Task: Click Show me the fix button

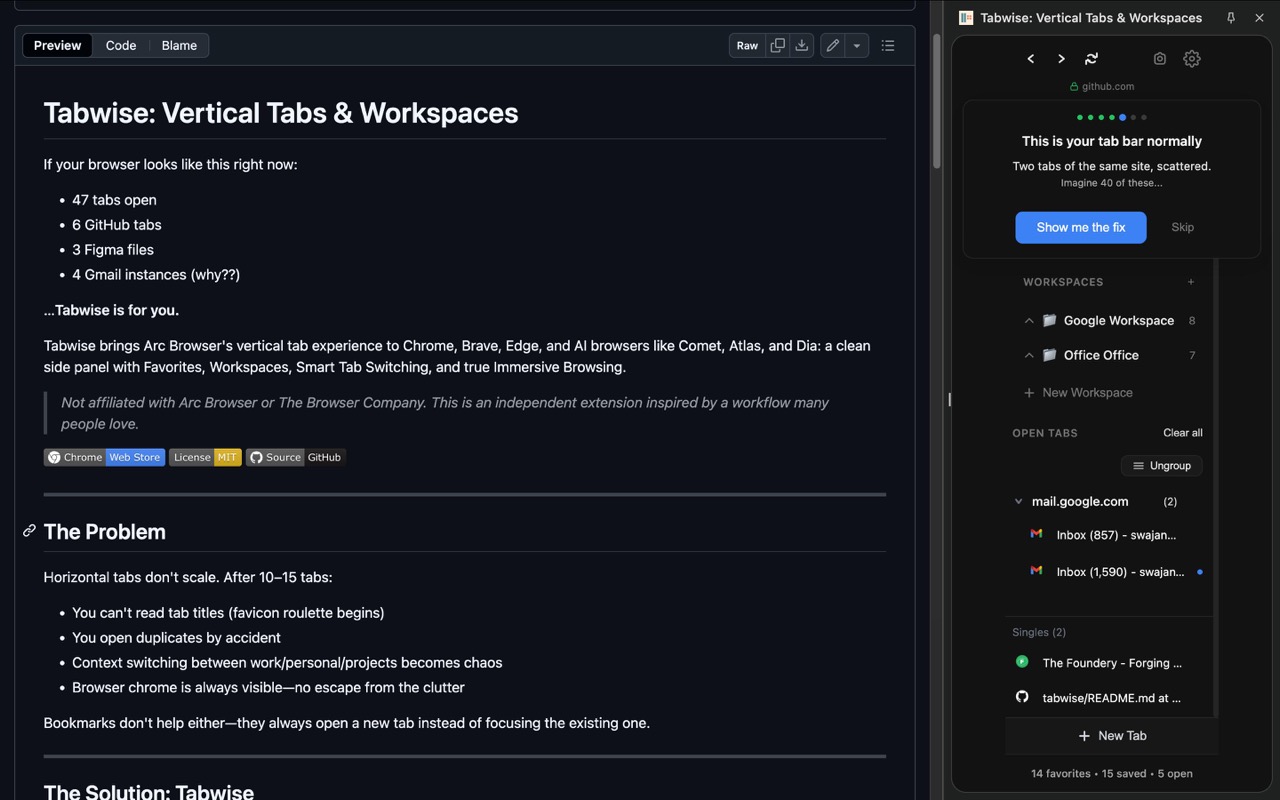Action: pyautogui.click(x=1081, y=227)
